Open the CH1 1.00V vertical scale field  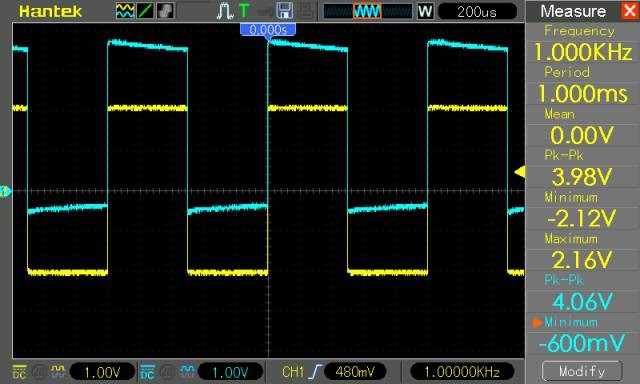[x=102, y=372]
